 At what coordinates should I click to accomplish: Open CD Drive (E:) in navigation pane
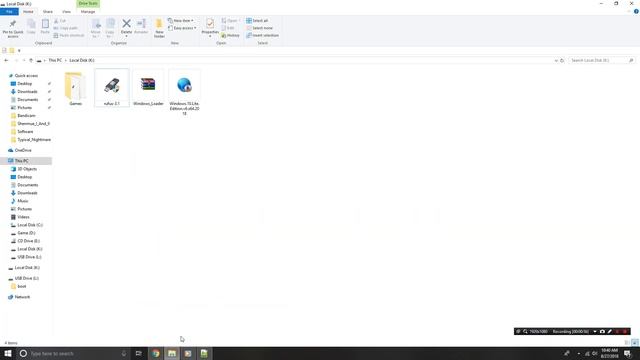point(29,241)
